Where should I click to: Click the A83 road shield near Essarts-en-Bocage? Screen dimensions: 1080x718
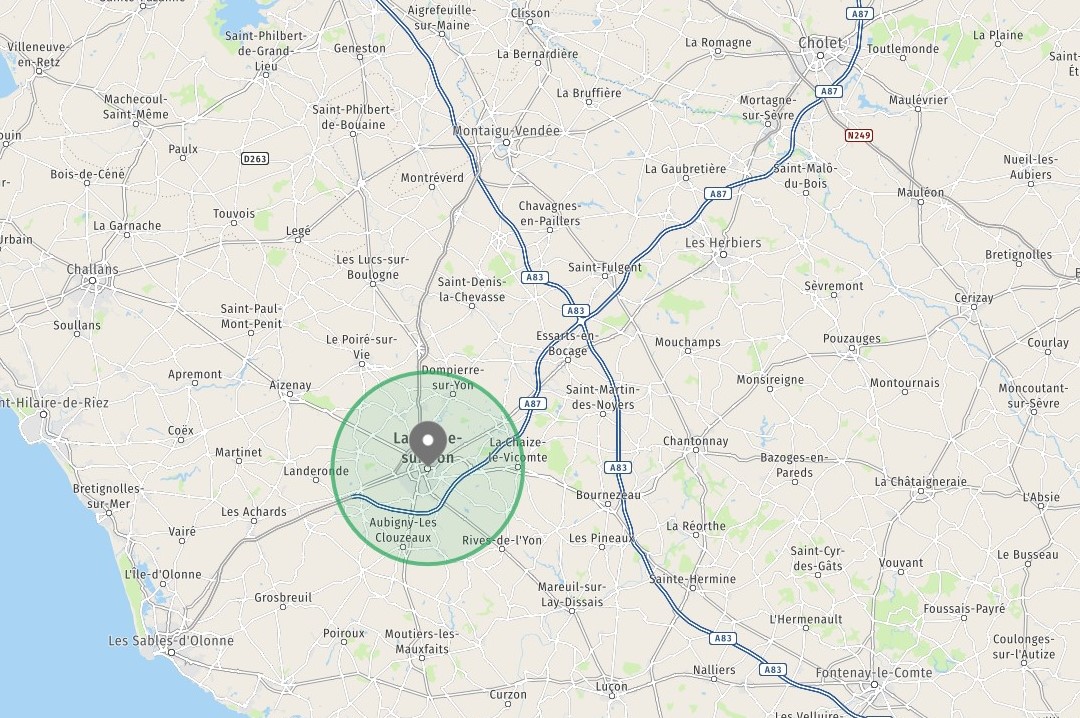click(x=576, y=311)
